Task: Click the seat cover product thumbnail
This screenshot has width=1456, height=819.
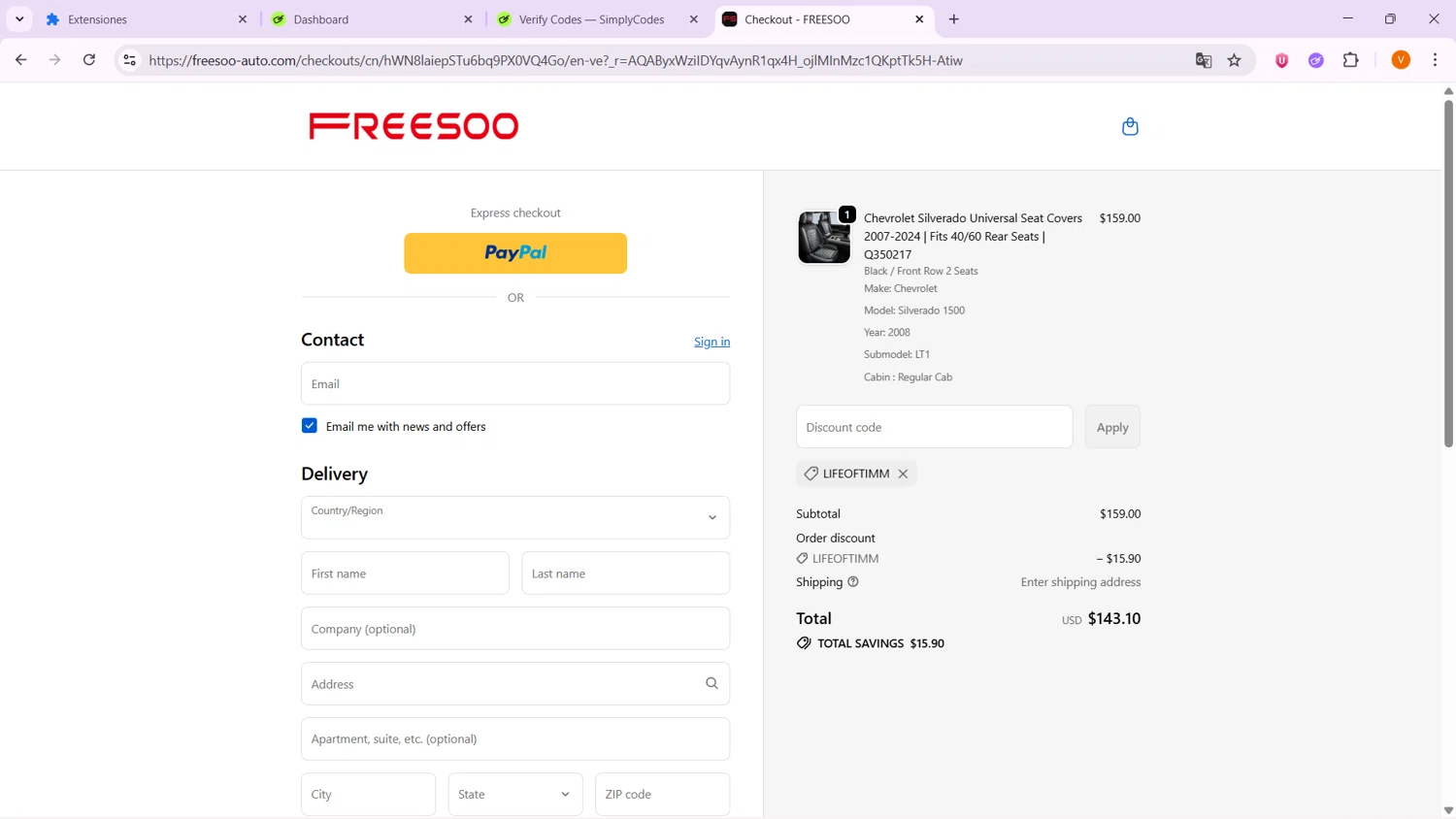Action: [x=824, y=237]
